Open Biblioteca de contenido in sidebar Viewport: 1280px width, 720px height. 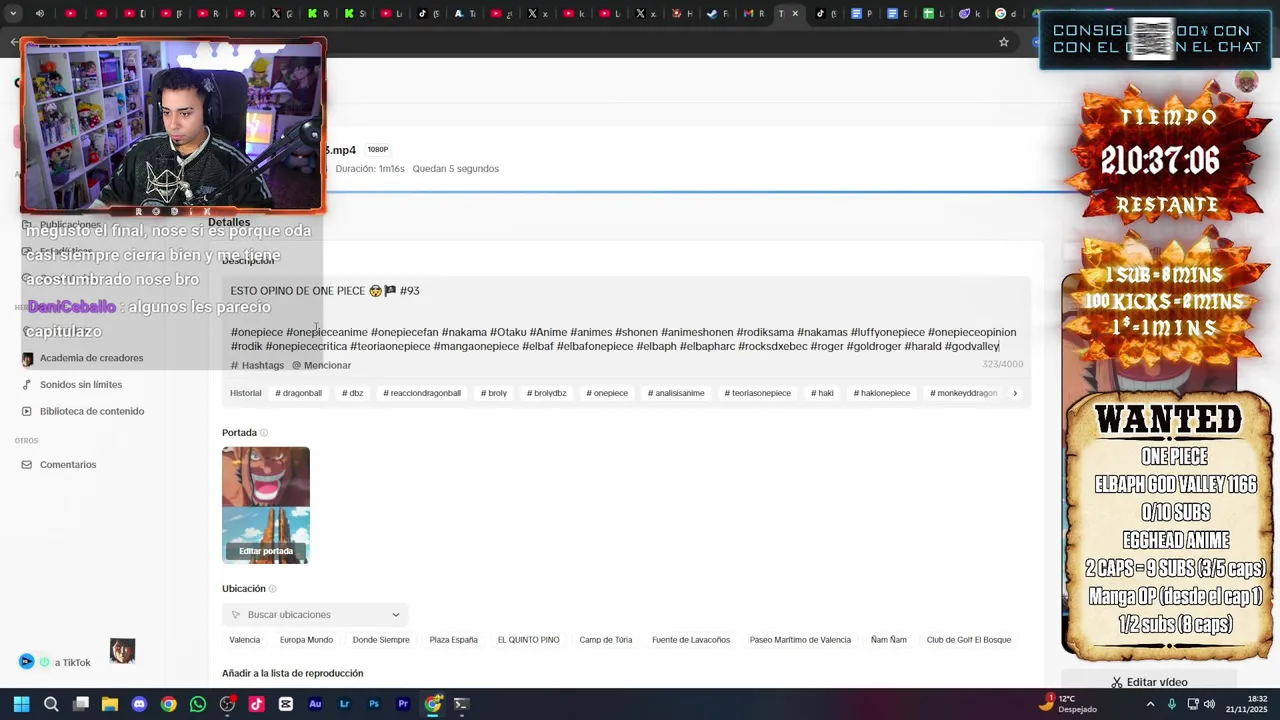92,411
